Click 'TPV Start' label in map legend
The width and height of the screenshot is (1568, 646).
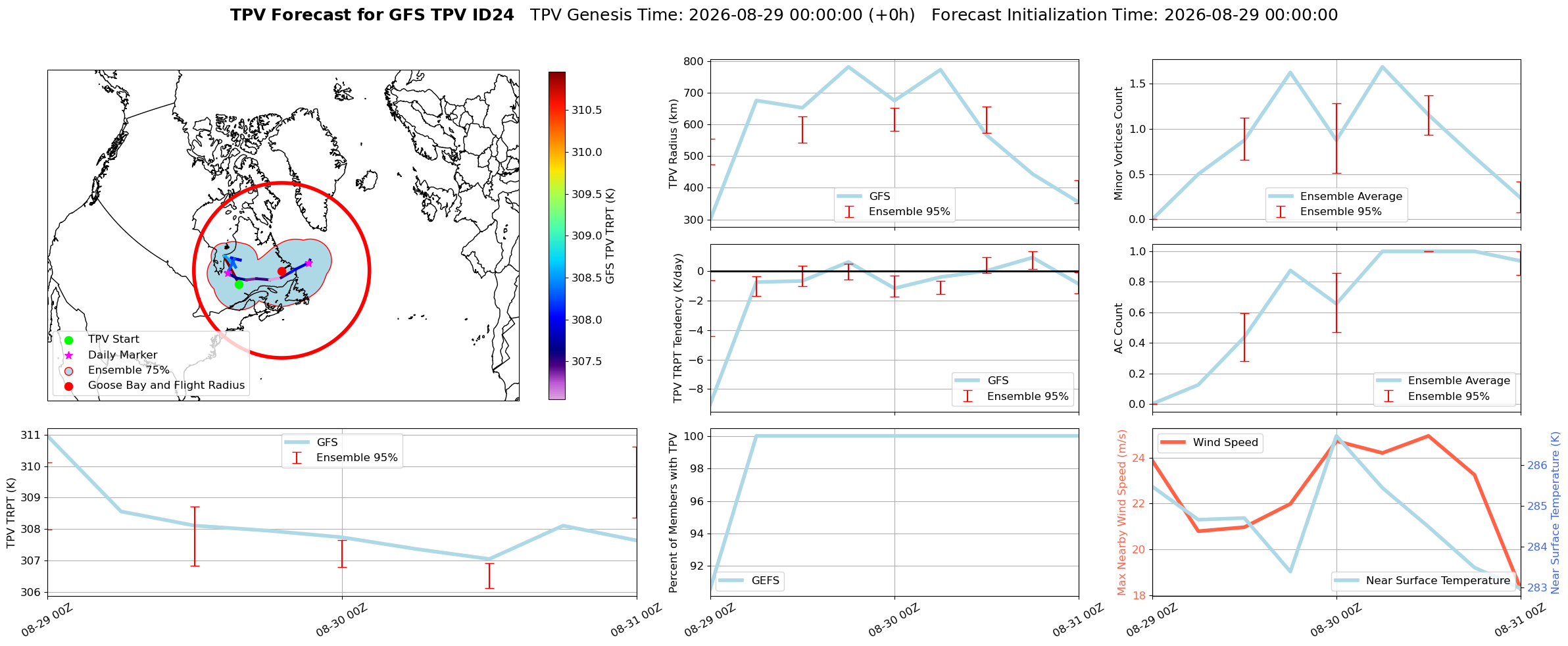point(114,339)
